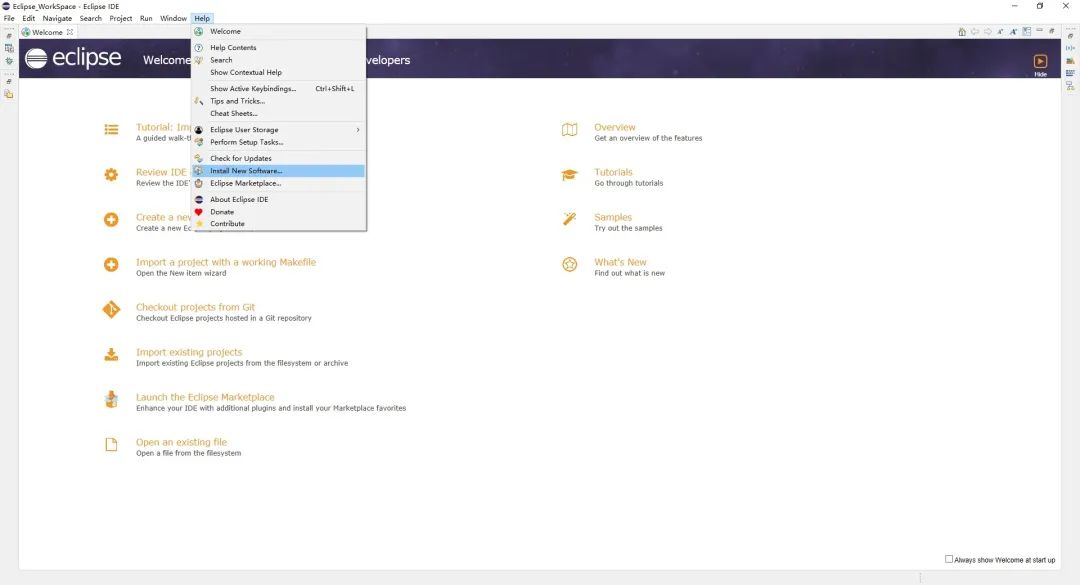
Task: Select the Welcome editor tab
Action: [x=47, y=32]
